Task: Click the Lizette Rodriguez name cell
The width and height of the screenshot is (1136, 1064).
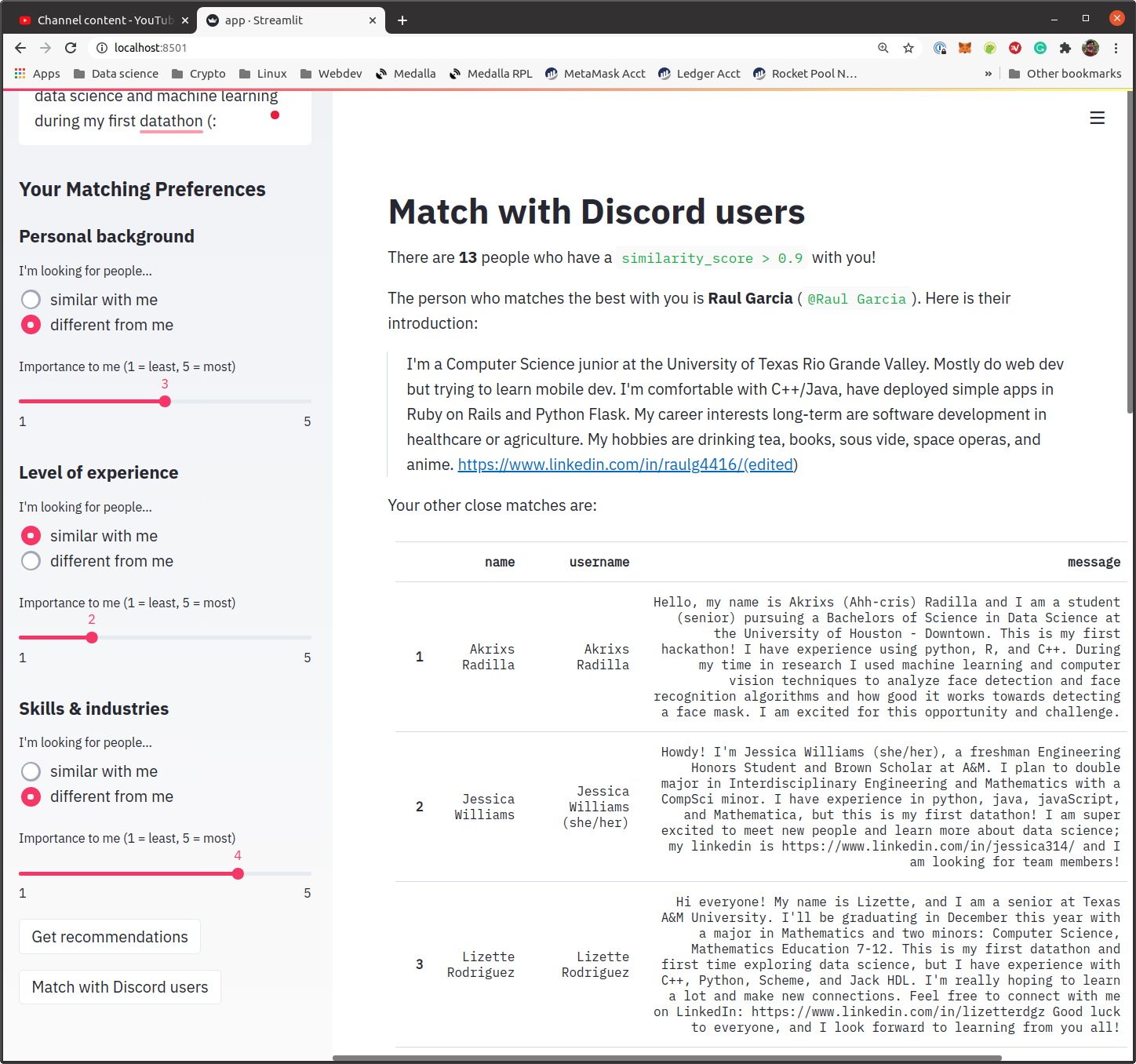Action: (x=481, y=964)
